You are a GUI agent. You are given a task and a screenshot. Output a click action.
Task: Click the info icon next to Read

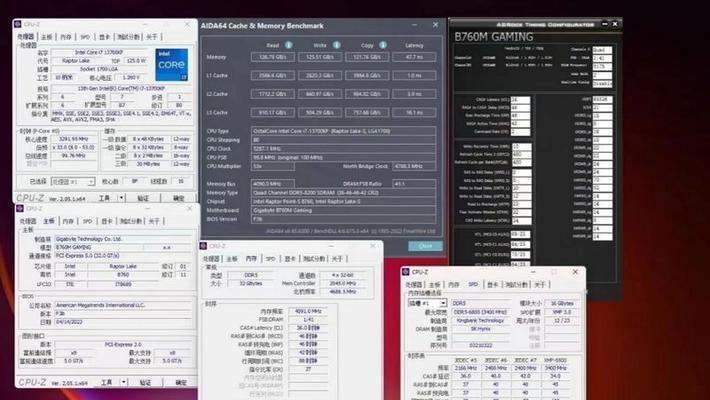coord(288,45)
